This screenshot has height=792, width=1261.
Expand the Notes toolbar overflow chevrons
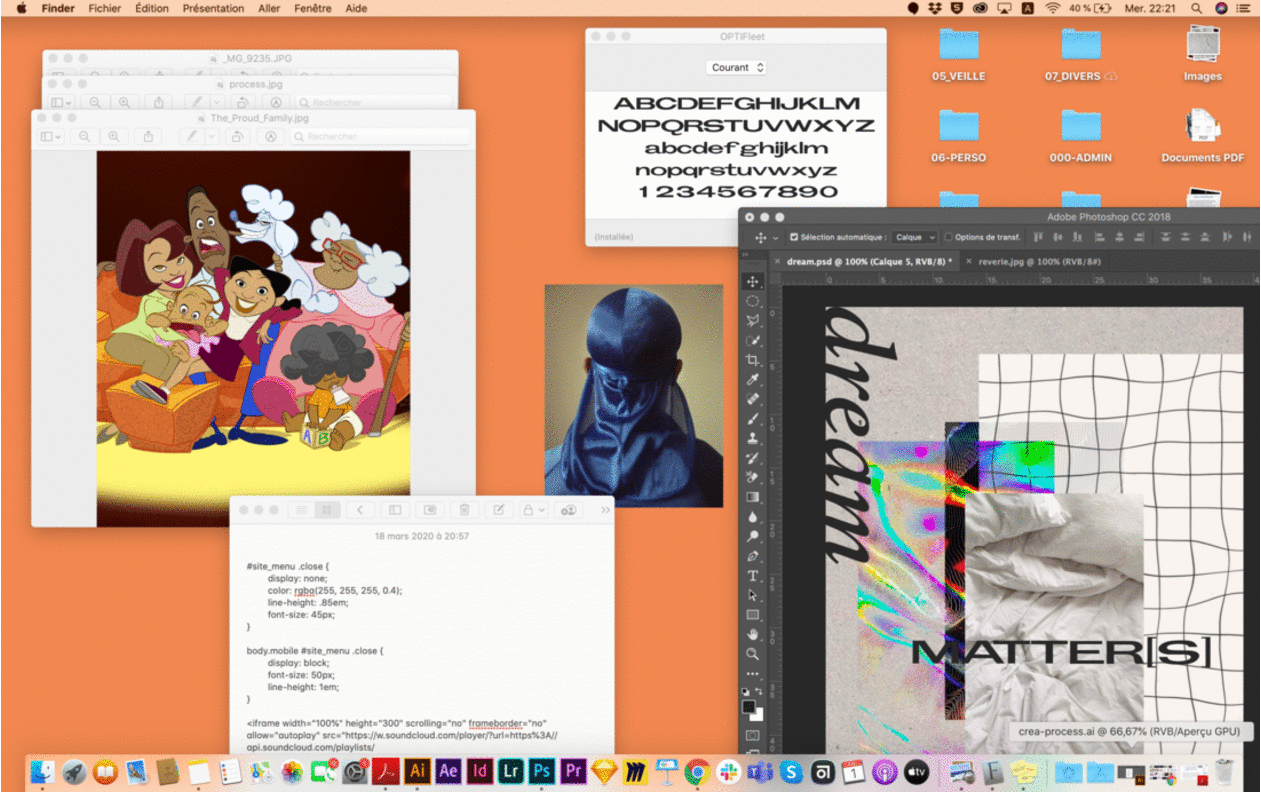[605, 510]
